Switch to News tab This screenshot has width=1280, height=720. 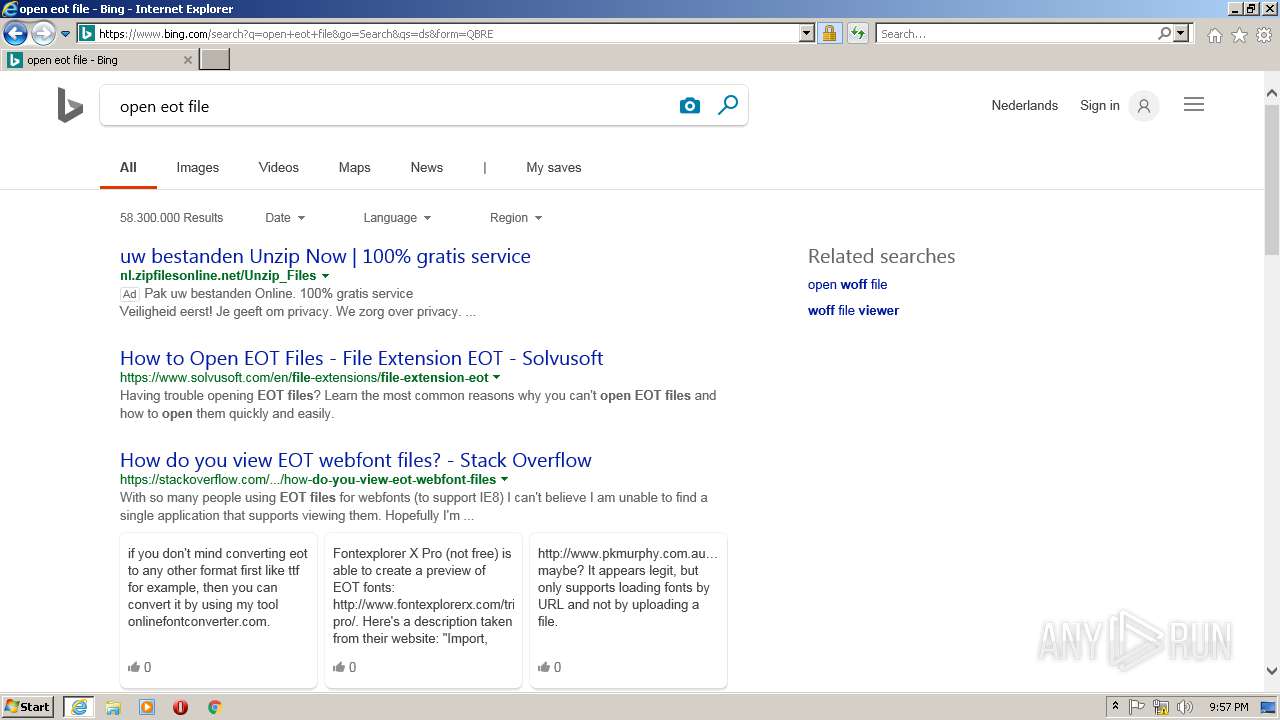pyautogui.click(x=427, y=168)
